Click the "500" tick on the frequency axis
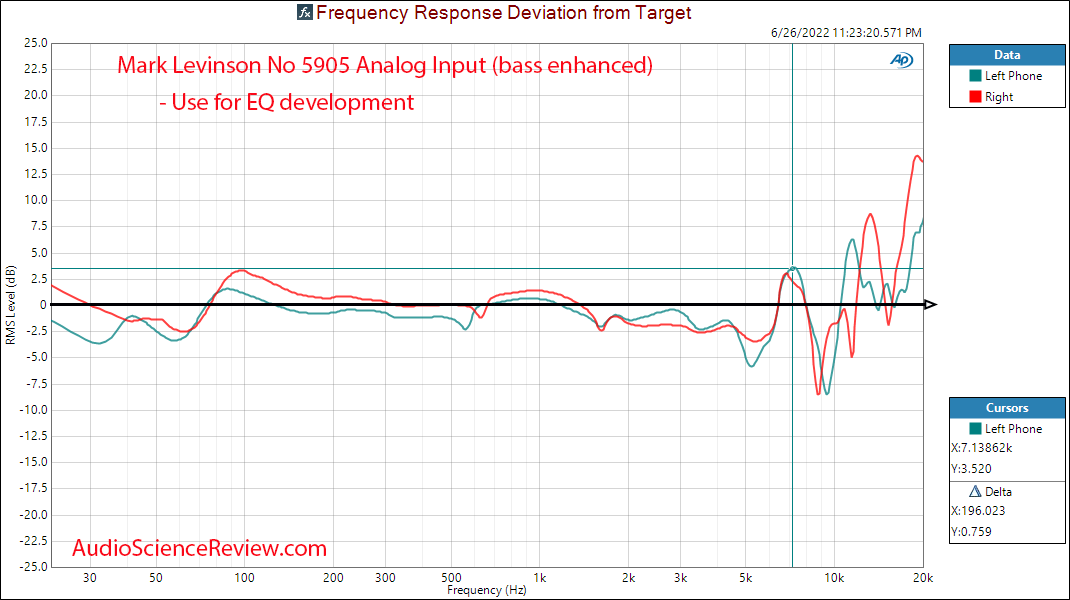Image resolution: width=1070 pixels, height=600 pixels. tap(451, 577)
